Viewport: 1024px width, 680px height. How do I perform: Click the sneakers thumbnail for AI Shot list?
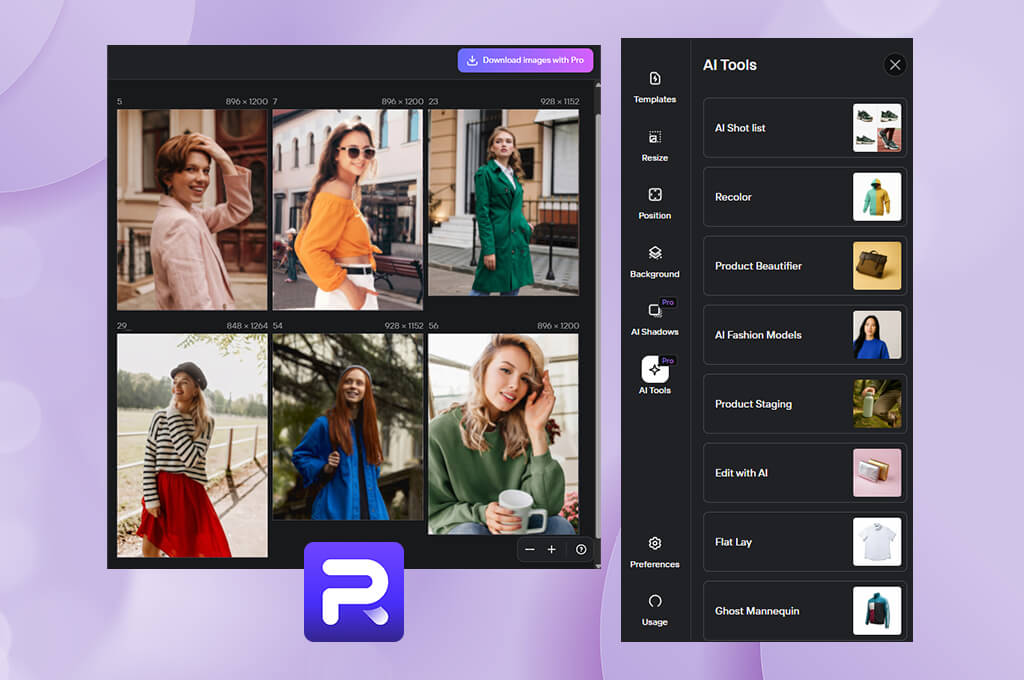point(877,128)
